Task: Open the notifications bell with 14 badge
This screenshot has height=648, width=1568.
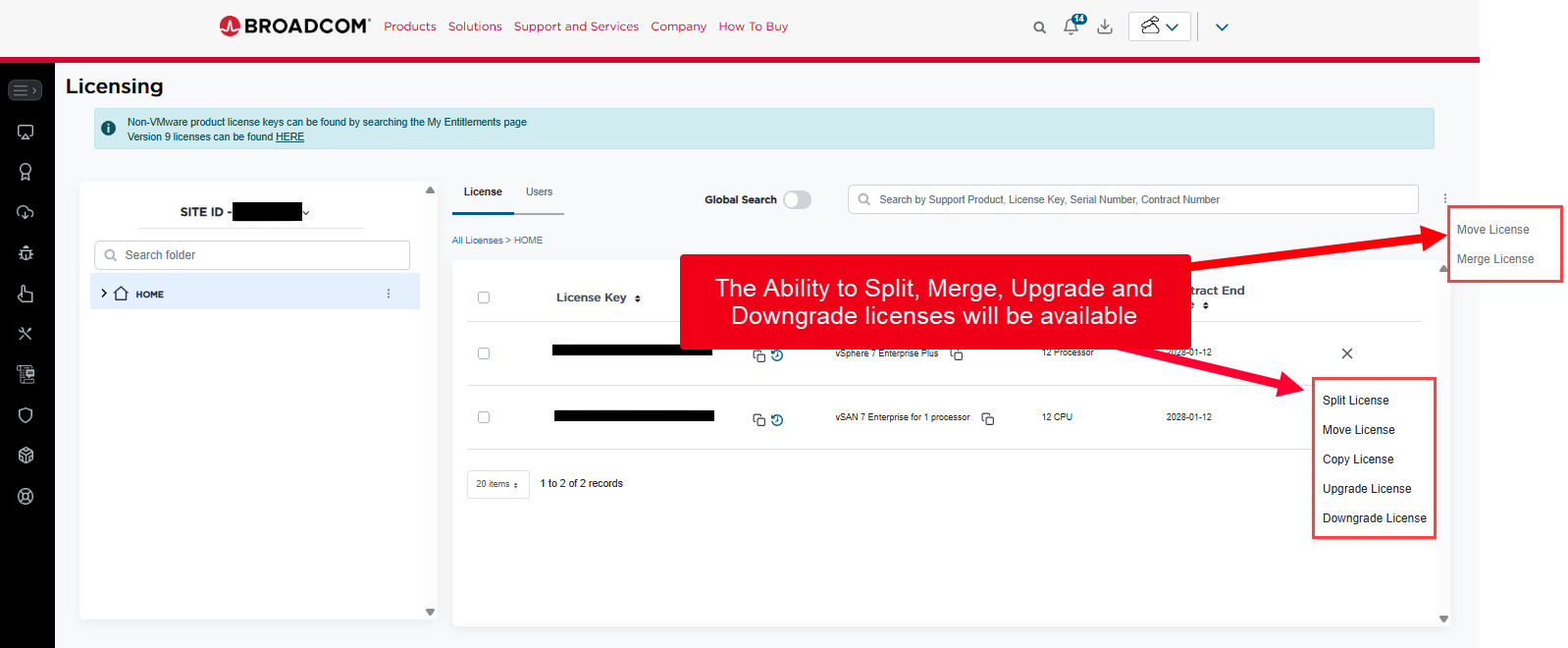Action: [x=1071, y=27]
